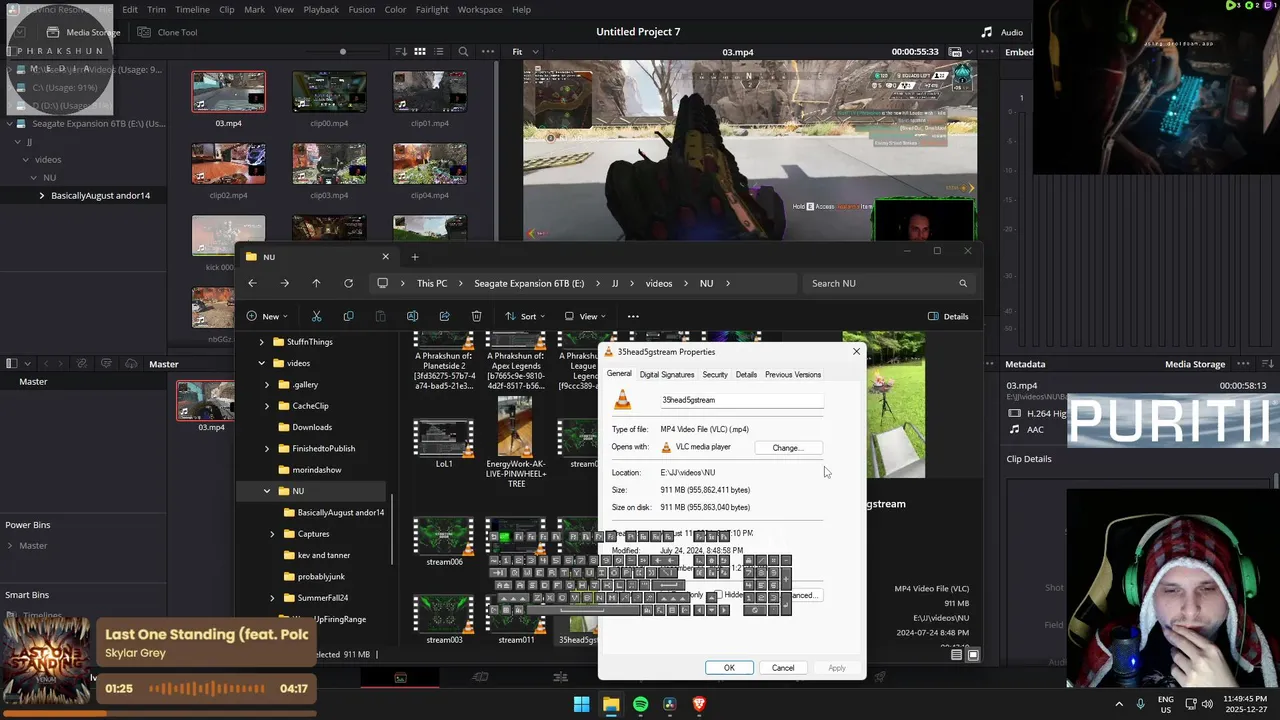Image resolution: width=1280 pixels, height=720 pixels.
Task: Click 'videos' breadcrumb in Explorer address bar
Action: click(659, 283)
